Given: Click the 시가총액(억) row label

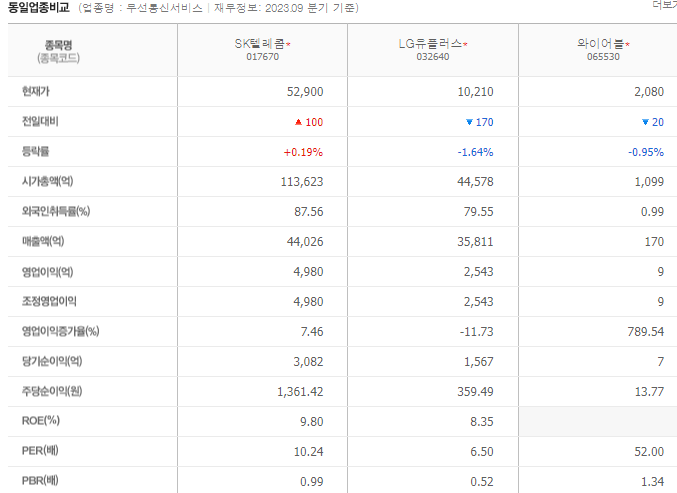Looking at the screenshot, I should click(x=47, y=181).
